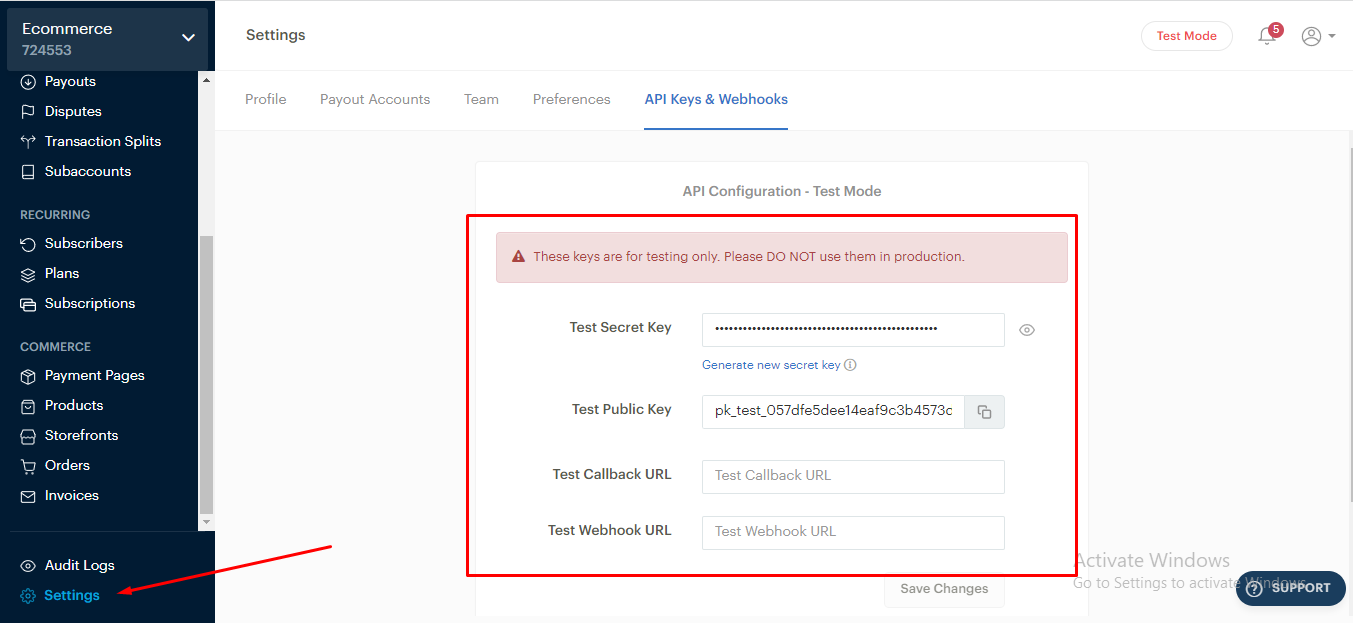
Task: Click Generate new secret key link
Action: pos(771,365)
